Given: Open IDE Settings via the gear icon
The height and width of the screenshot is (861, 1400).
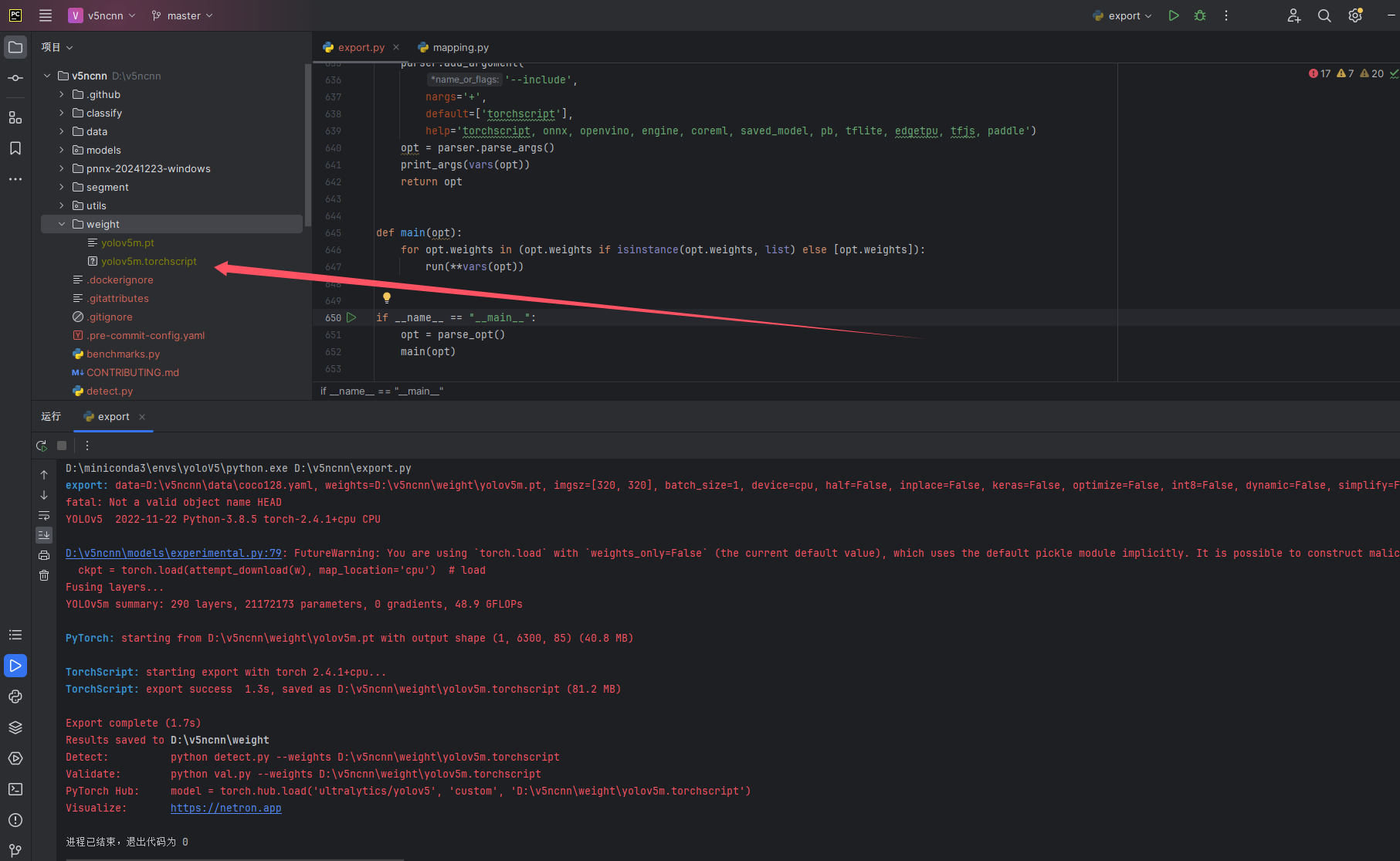Looking at the screenshot, I should pyautogui.click(x=1354, y=15).
